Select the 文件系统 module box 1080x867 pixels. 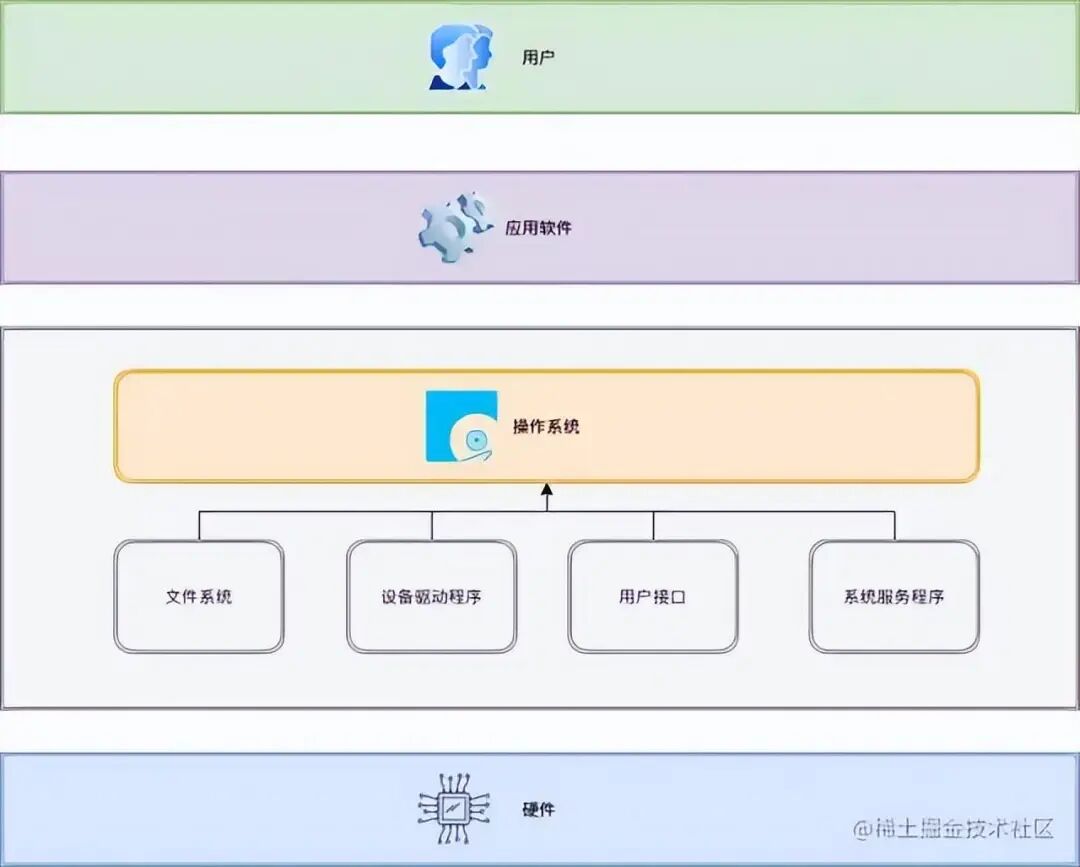(x=199, y=595)
